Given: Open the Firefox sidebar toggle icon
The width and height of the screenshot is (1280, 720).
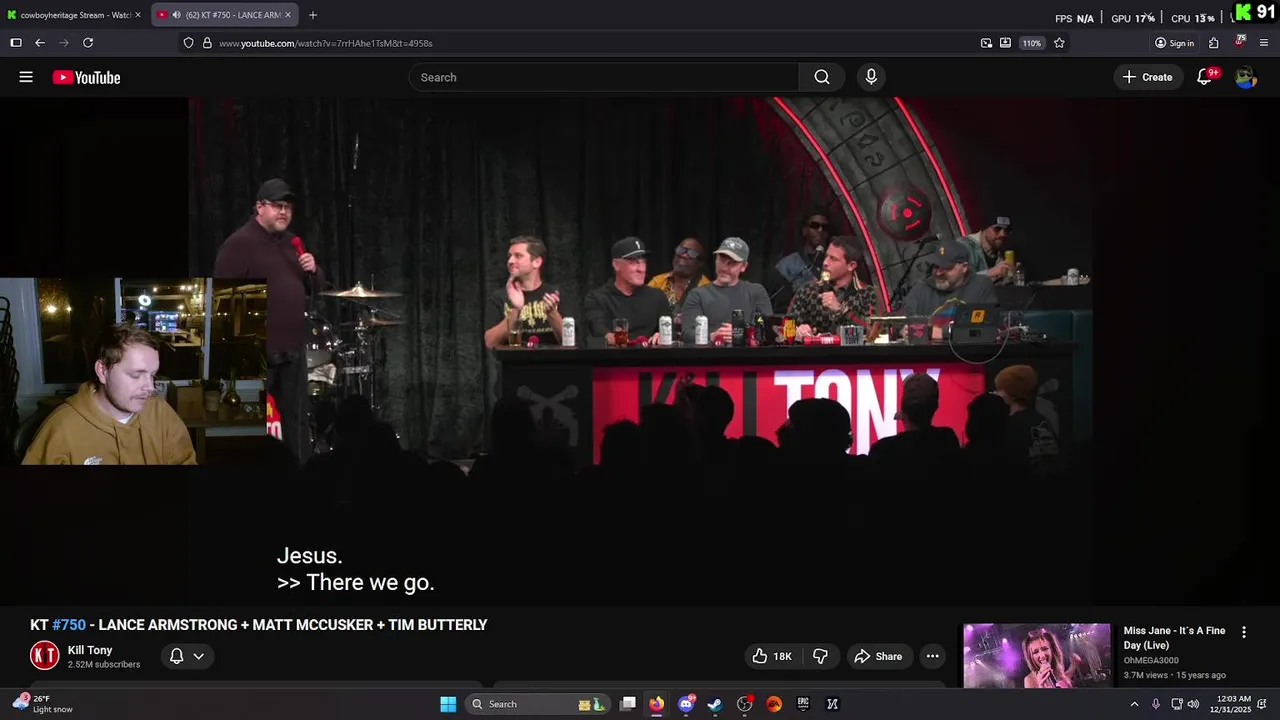Looking at the screenshot, I should point(16,43).
